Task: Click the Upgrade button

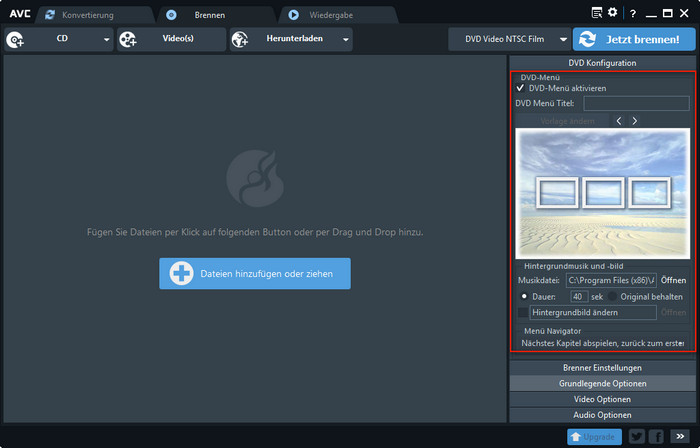Action: pos(594,437)
